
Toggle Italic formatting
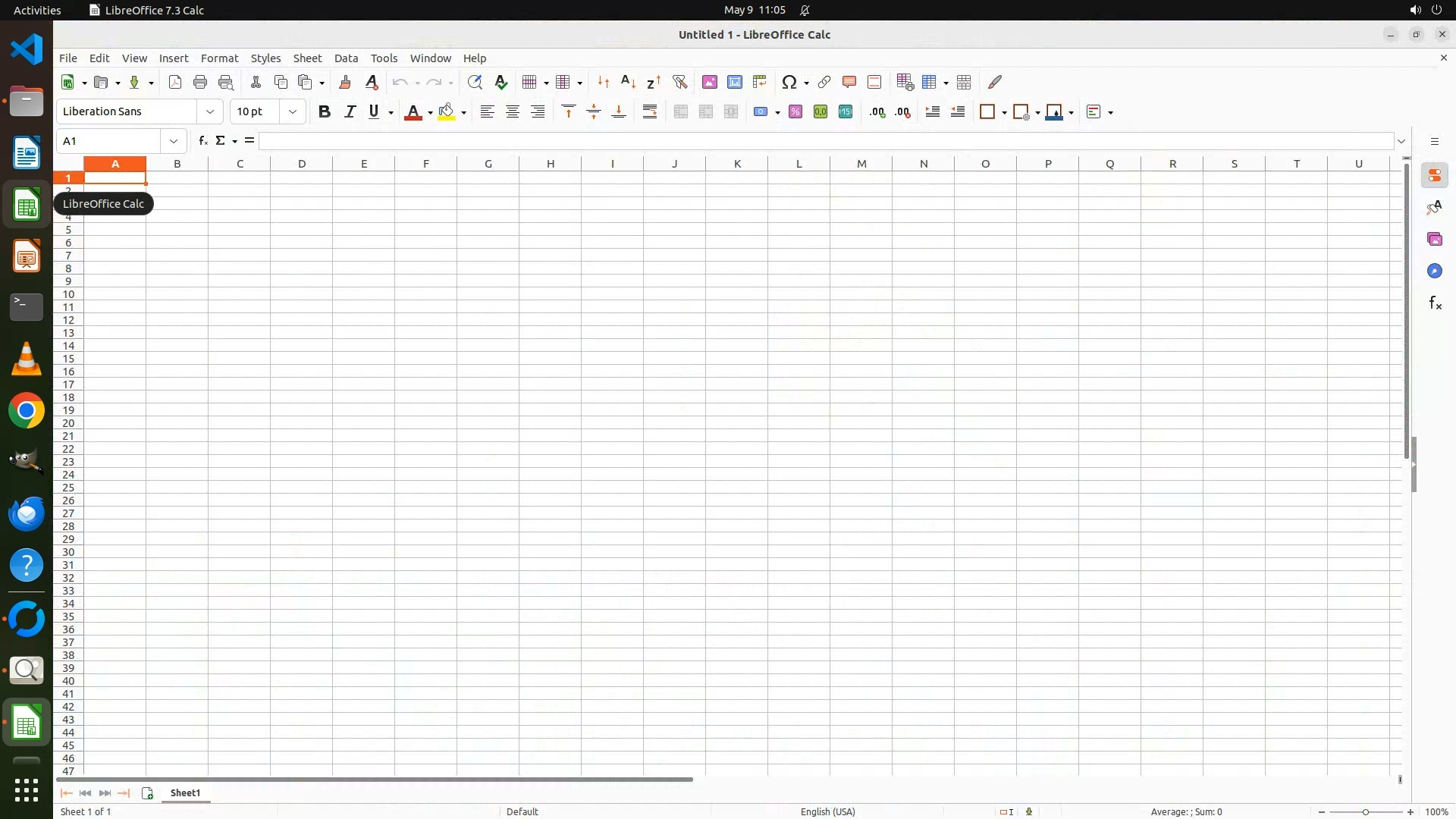click(350, 112)
